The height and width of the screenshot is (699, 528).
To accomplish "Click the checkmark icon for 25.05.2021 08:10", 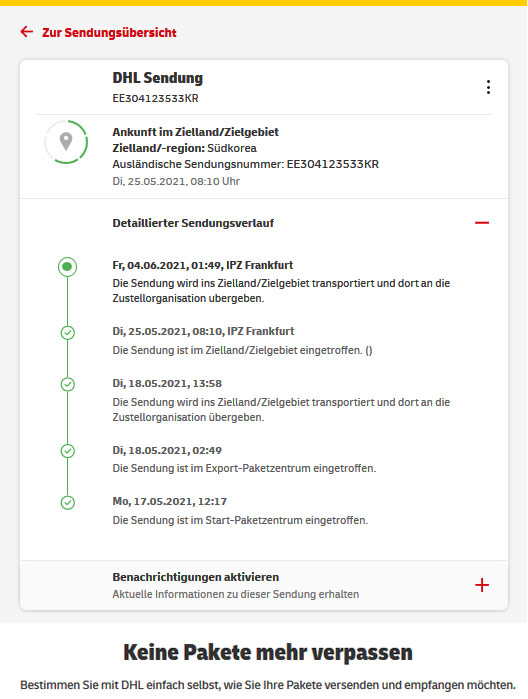I will 67,333.
